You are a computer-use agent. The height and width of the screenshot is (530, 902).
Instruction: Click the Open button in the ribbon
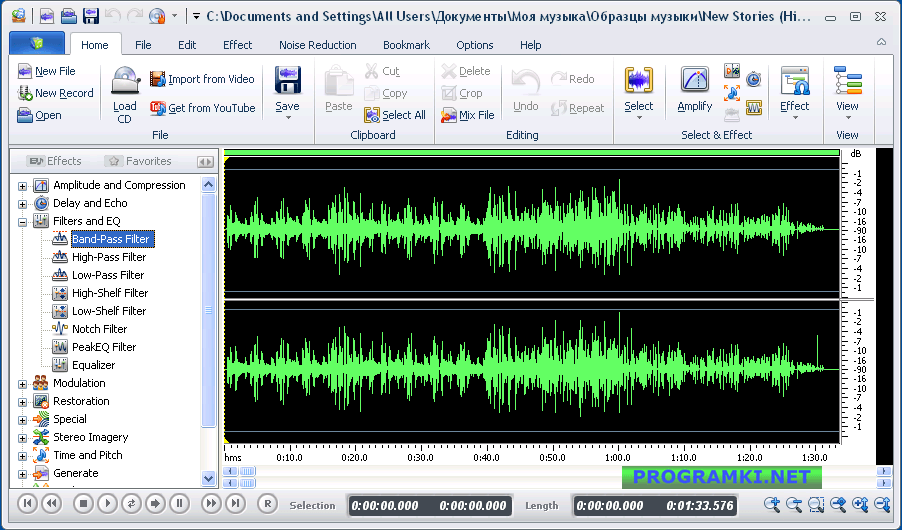click(39, 115)
